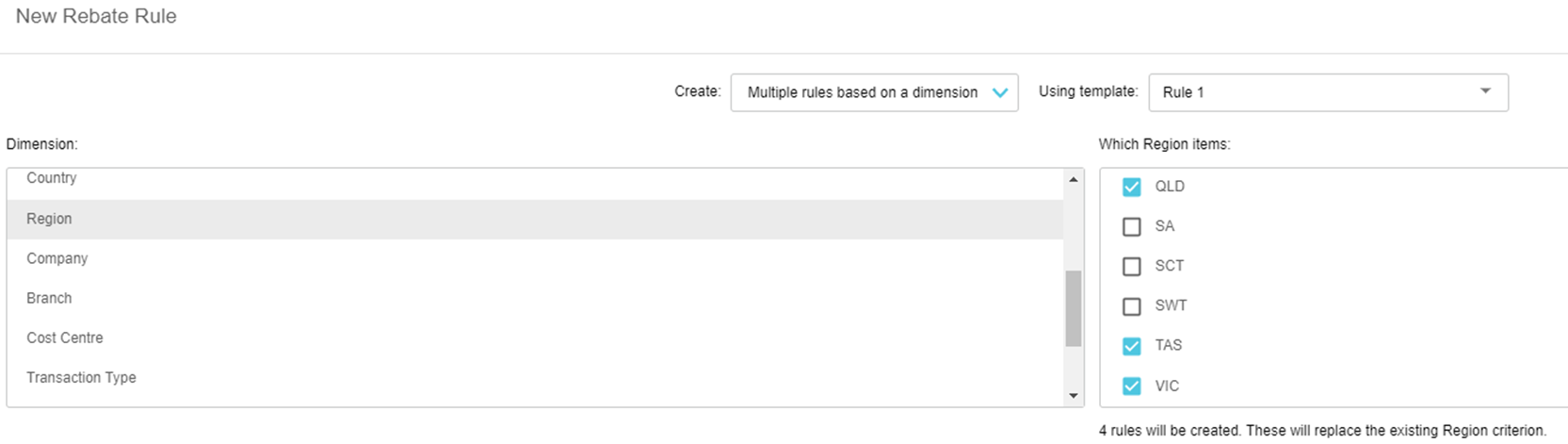Click the TAS region label
The height and width of the screenshot is (444, 1568).
coord(1168,345)
